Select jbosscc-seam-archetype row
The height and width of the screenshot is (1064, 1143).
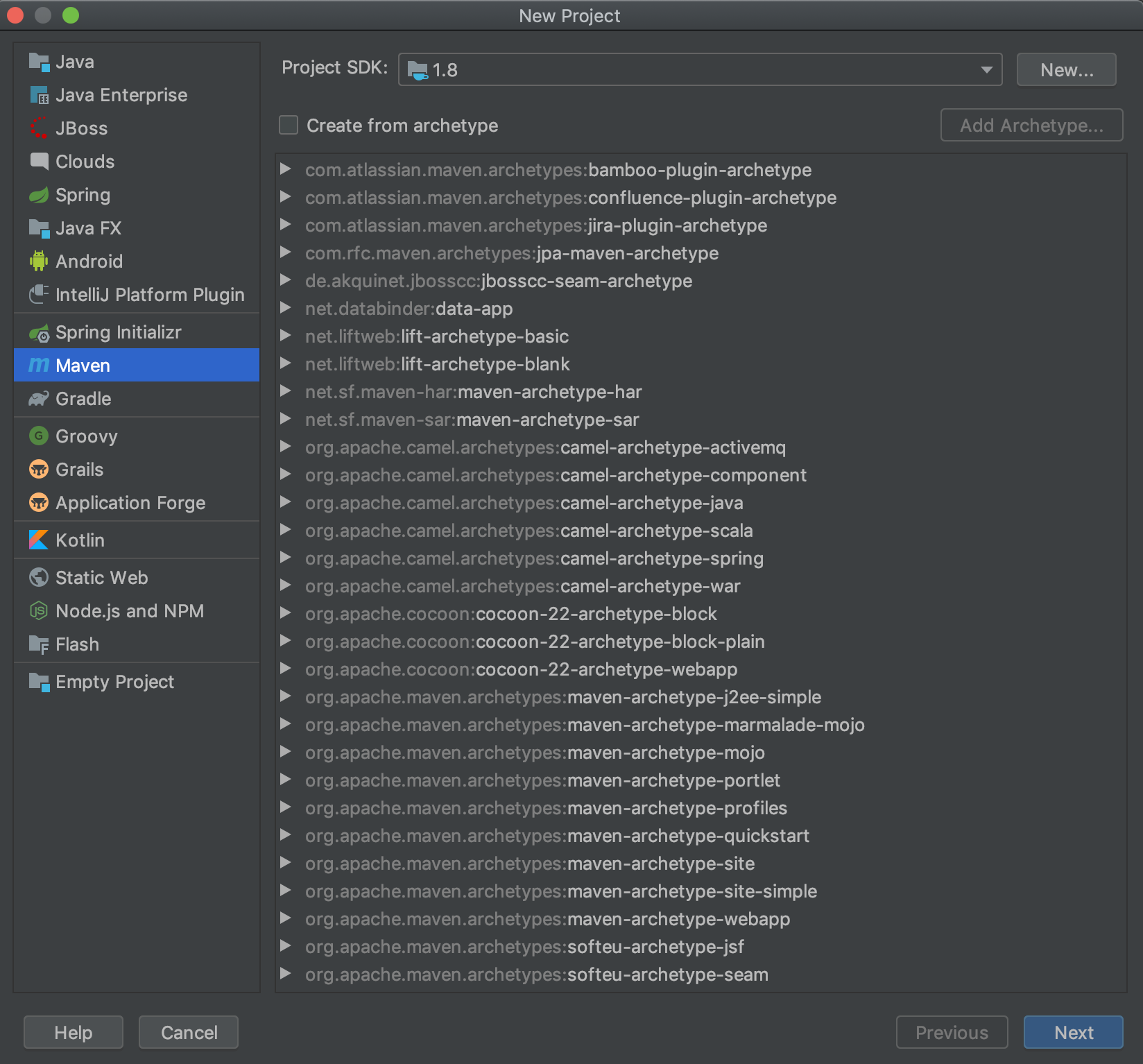point(701,281)
